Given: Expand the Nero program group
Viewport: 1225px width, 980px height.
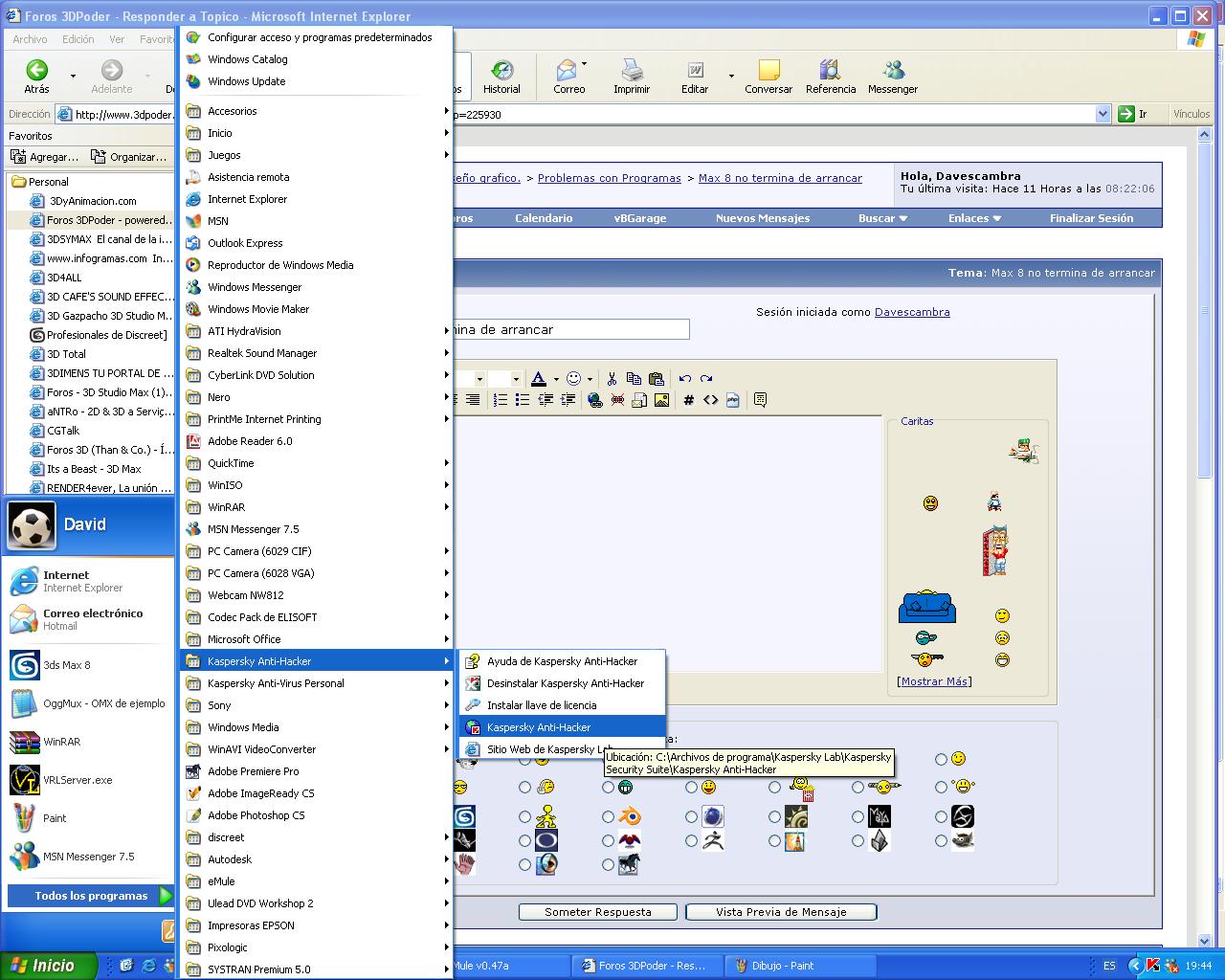Looking at the screenshot, I should 316,397.
